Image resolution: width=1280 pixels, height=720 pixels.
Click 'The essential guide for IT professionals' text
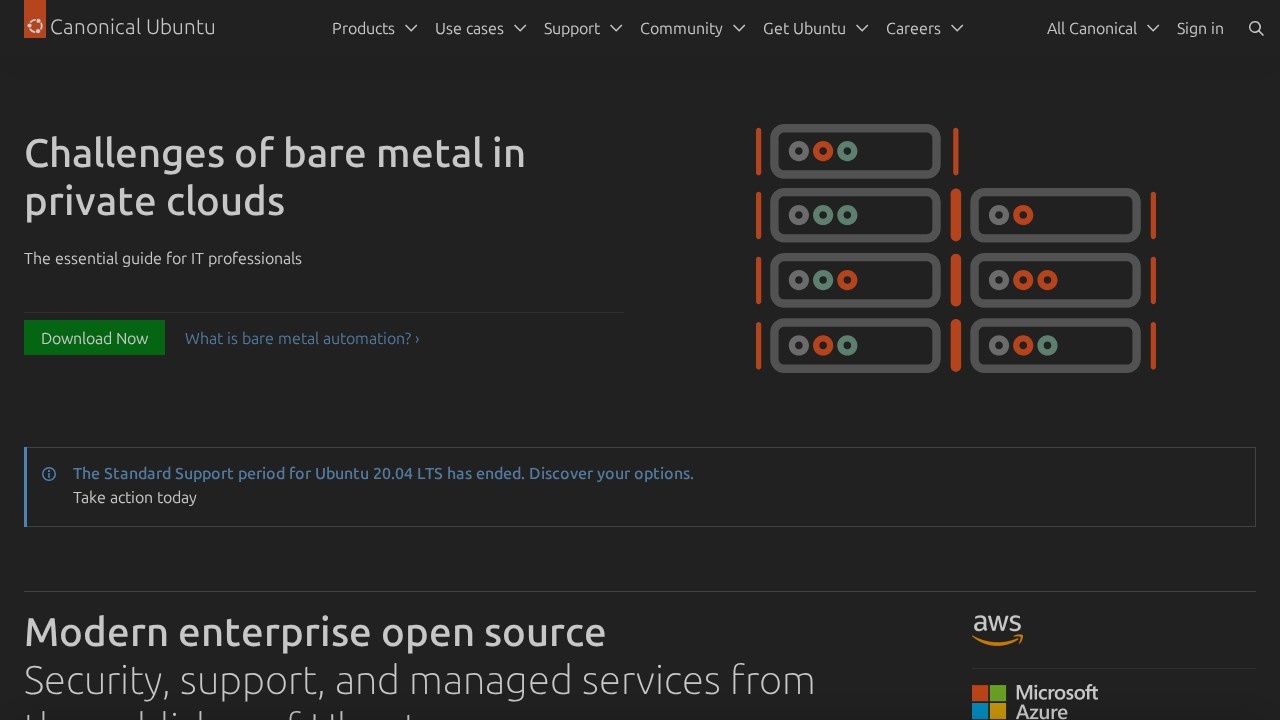tap(163, 258)
